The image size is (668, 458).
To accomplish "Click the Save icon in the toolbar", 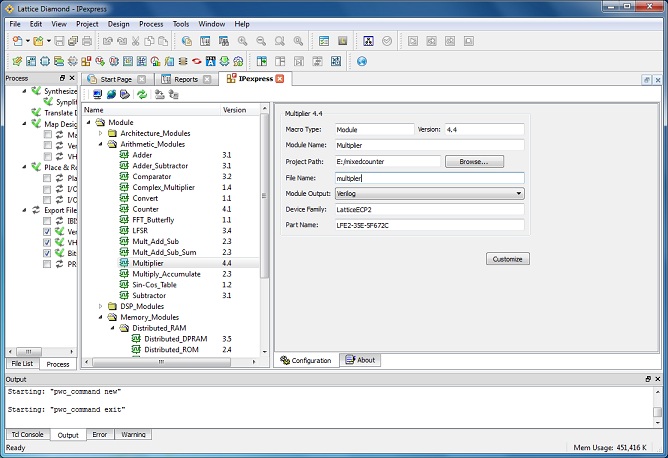I will (x=59, y=41).
